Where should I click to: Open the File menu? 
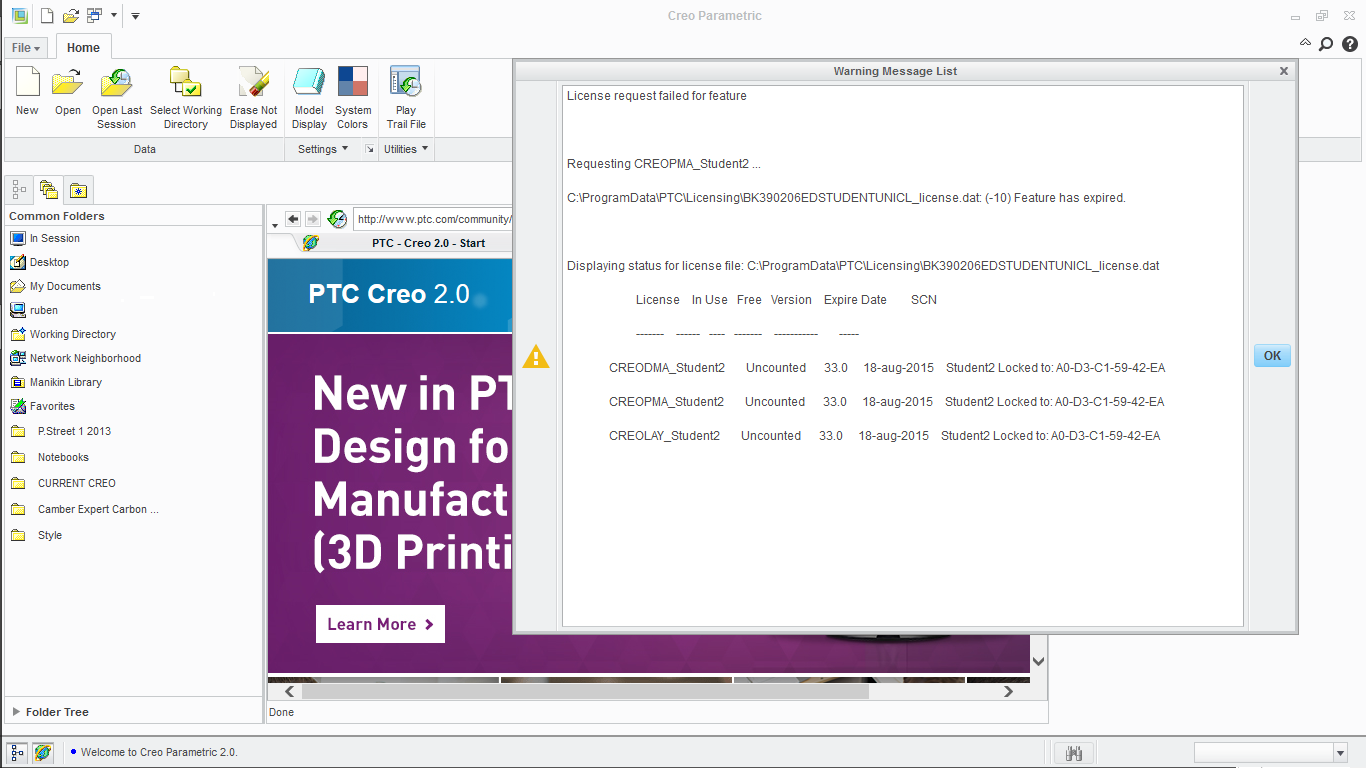27,48
